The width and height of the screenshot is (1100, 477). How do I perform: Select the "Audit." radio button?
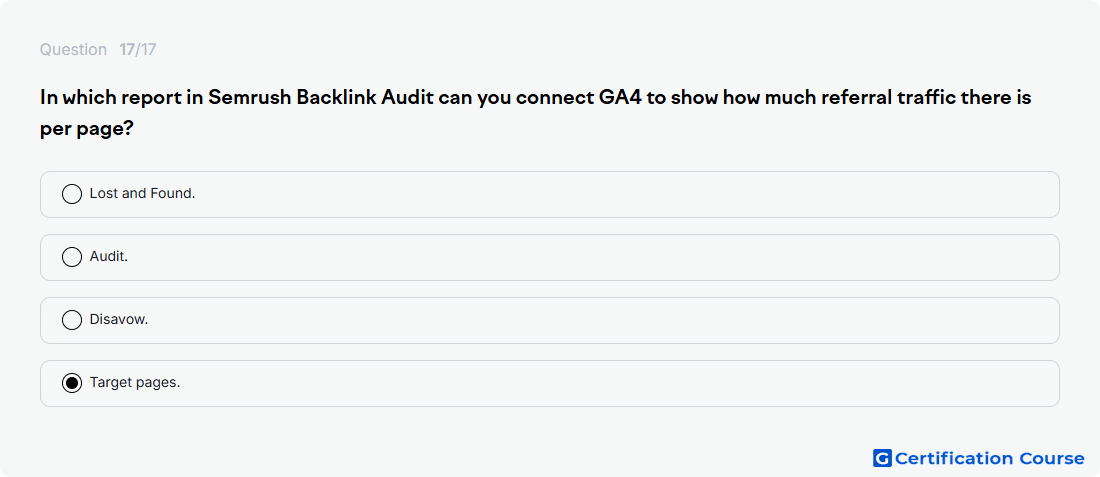point(72,257)
